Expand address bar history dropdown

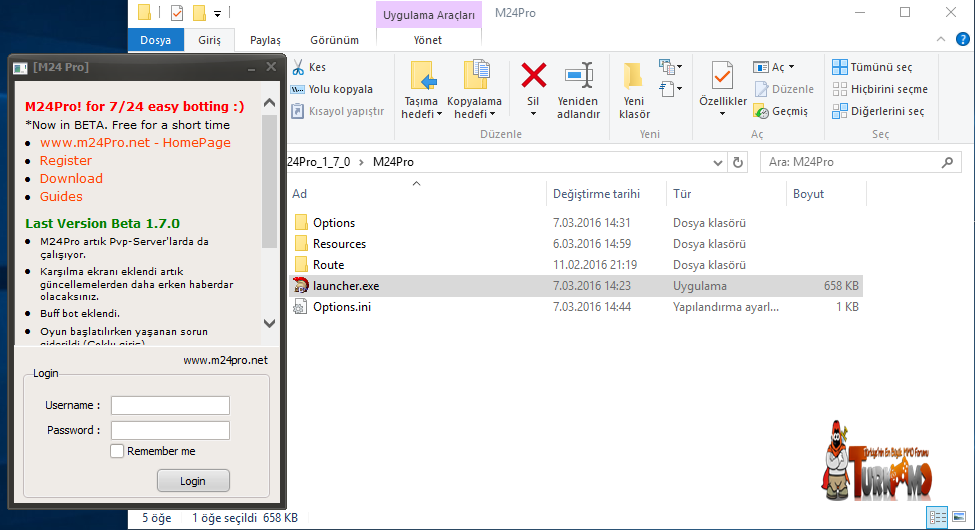(718, 162)
